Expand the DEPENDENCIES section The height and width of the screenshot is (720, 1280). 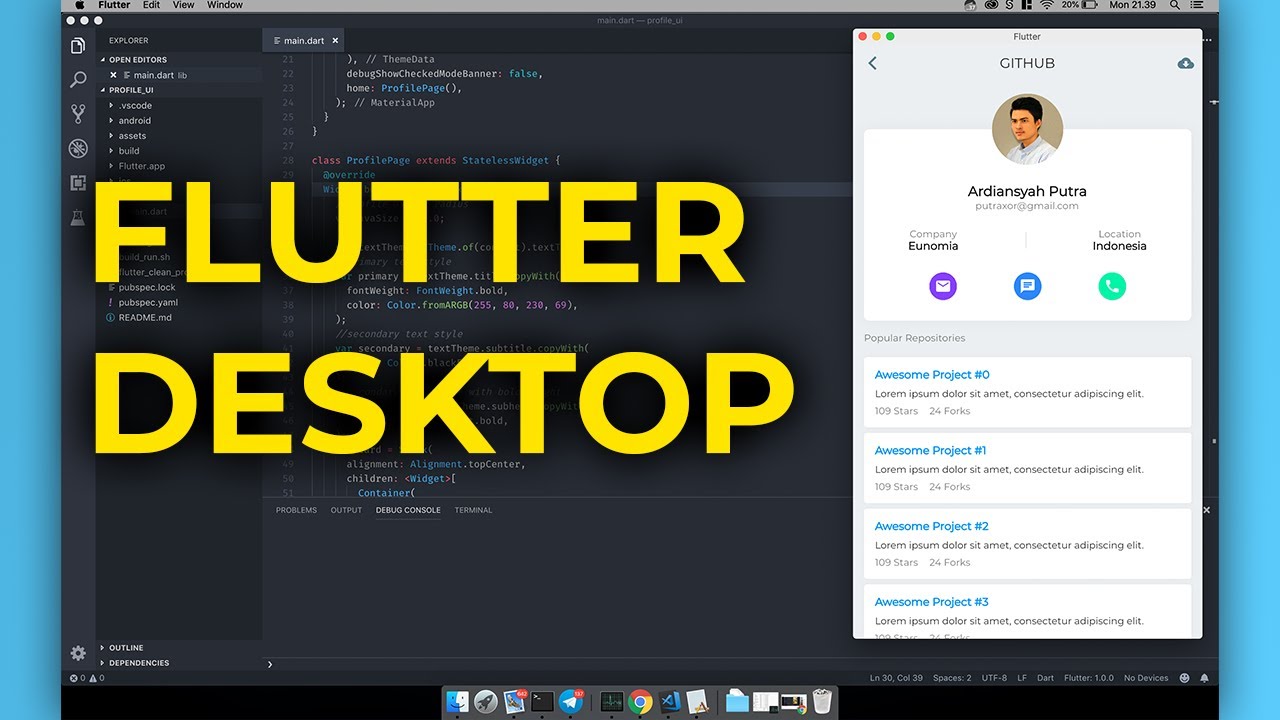pos(139,663)
